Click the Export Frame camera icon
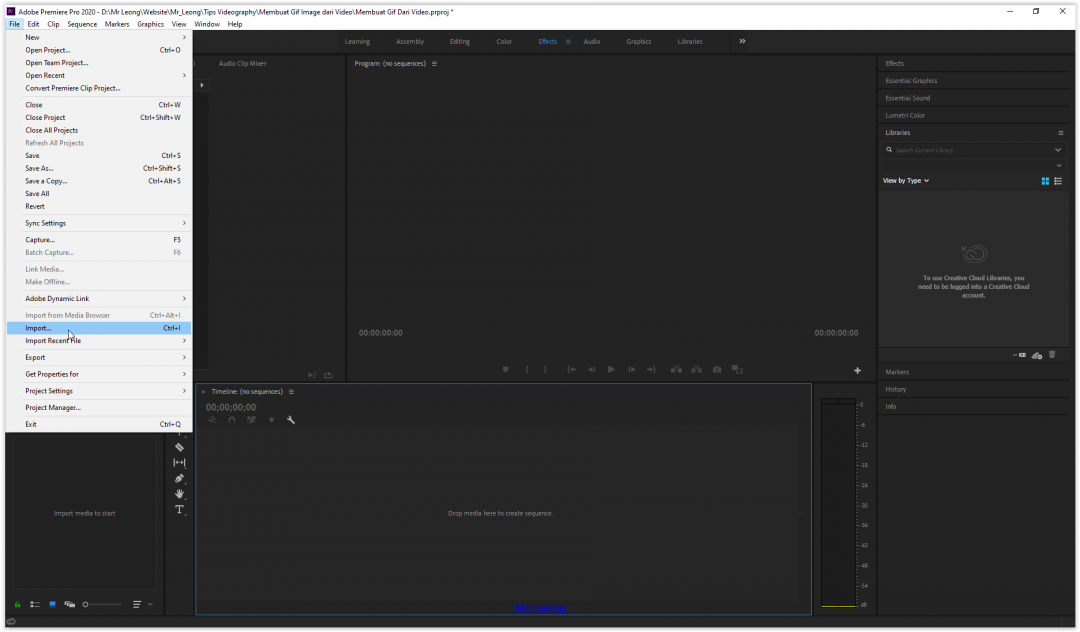The width and height of the screenshot is (1080, 632). [x=717, y=369]
